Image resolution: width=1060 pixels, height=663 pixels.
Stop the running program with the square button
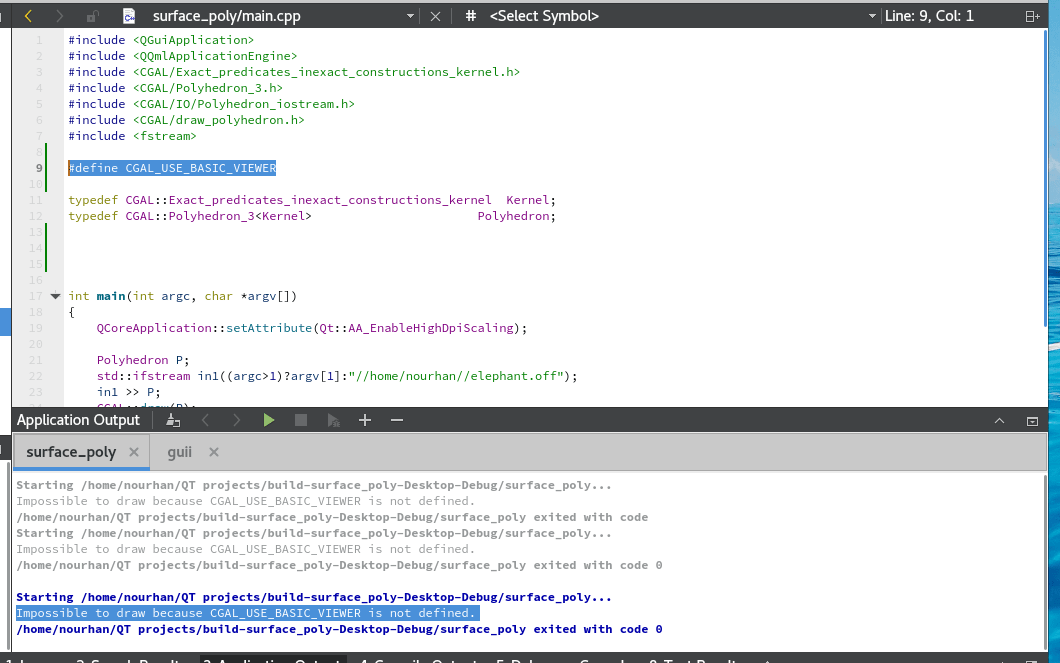pyautogui.click(x=301, y=420)
